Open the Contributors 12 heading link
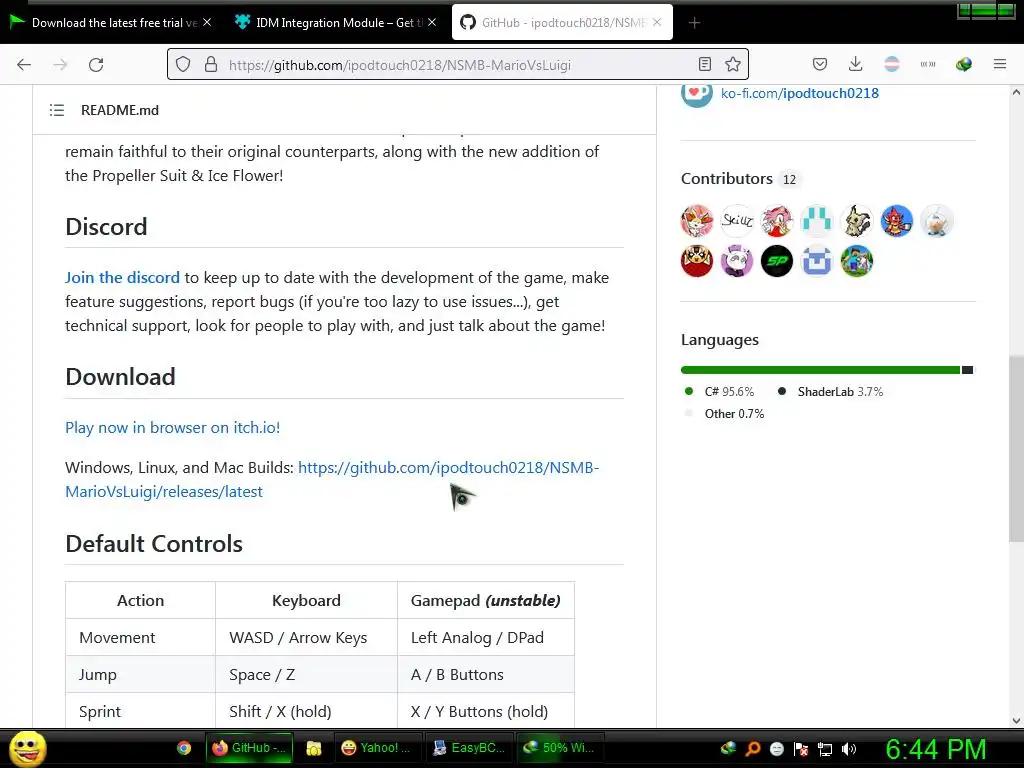 coord(739,179)
